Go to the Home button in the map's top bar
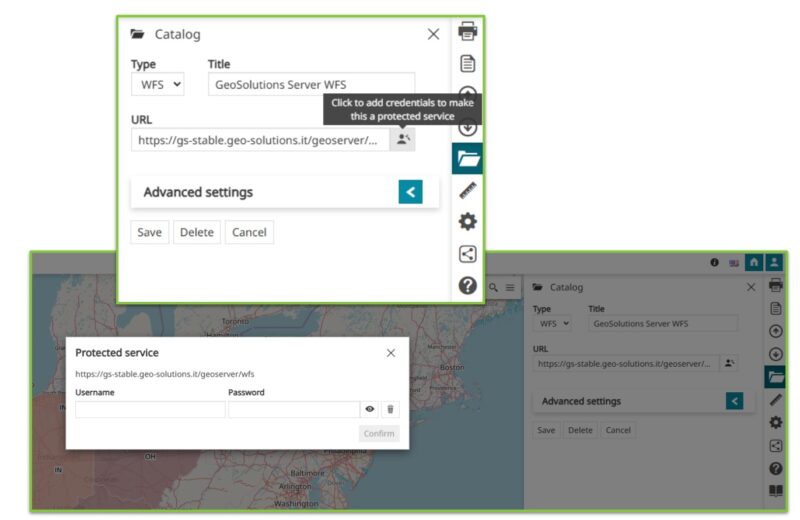 (754, 262)
